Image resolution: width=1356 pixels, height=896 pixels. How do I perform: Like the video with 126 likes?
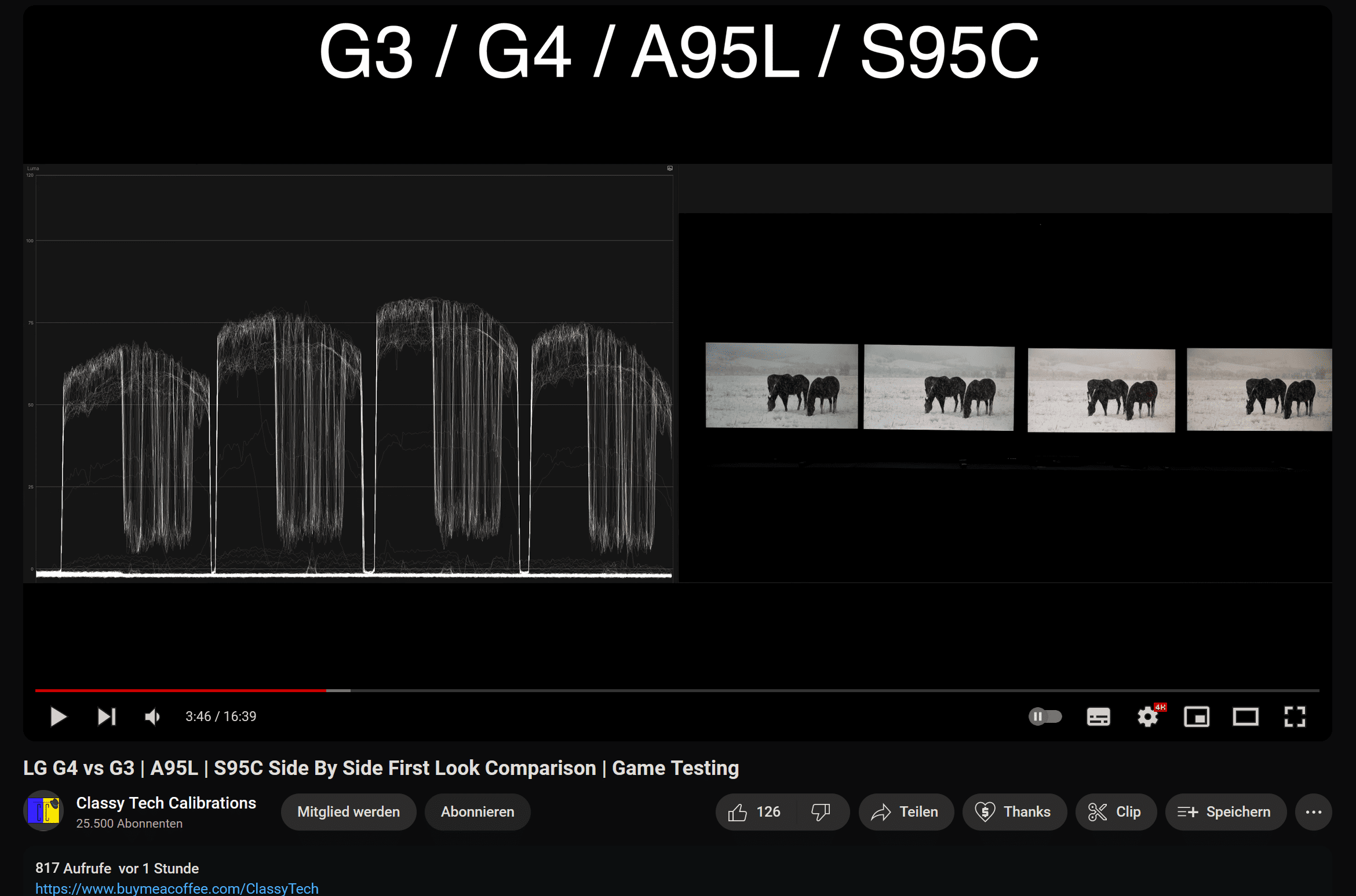pos(754,812)
